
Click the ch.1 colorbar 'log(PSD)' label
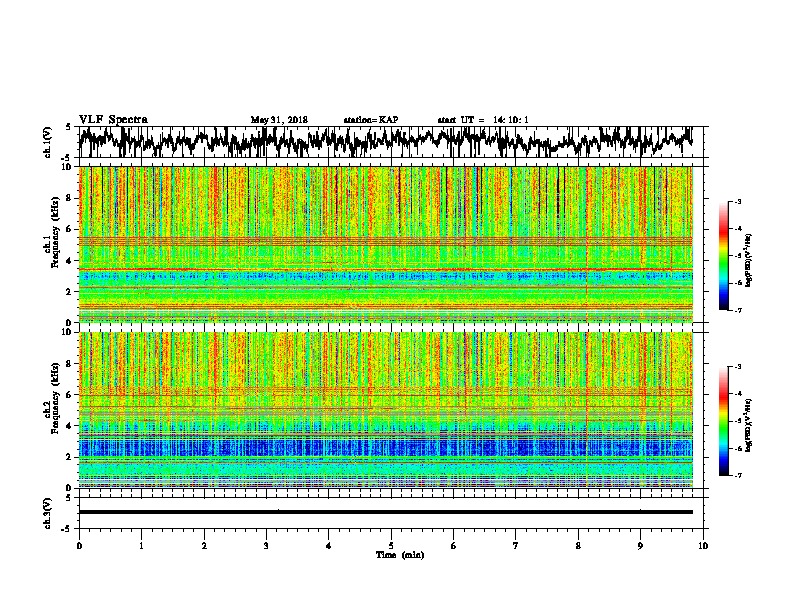748,261
